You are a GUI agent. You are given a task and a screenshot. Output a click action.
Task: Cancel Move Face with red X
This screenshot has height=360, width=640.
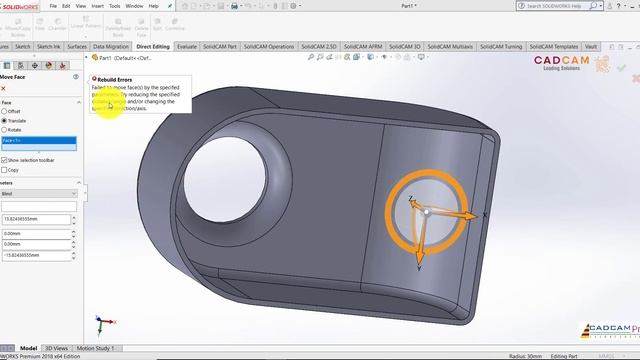click(x=3, y=89)
